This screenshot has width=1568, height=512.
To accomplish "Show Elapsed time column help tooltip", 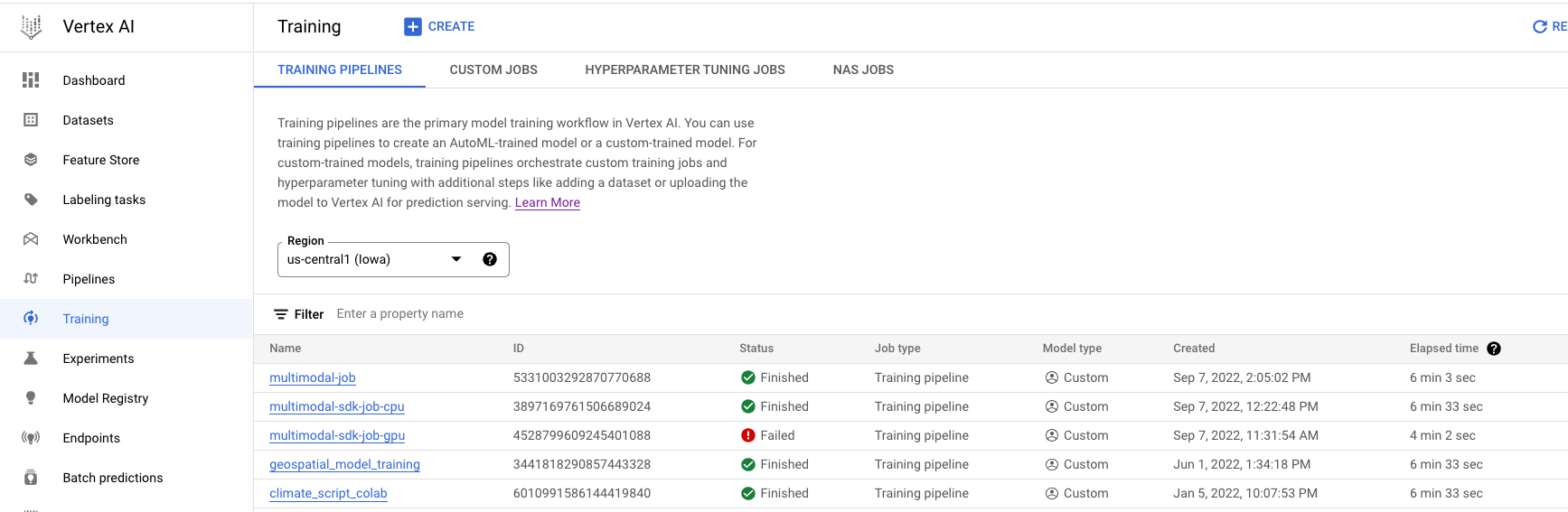I will point(1494,349).
